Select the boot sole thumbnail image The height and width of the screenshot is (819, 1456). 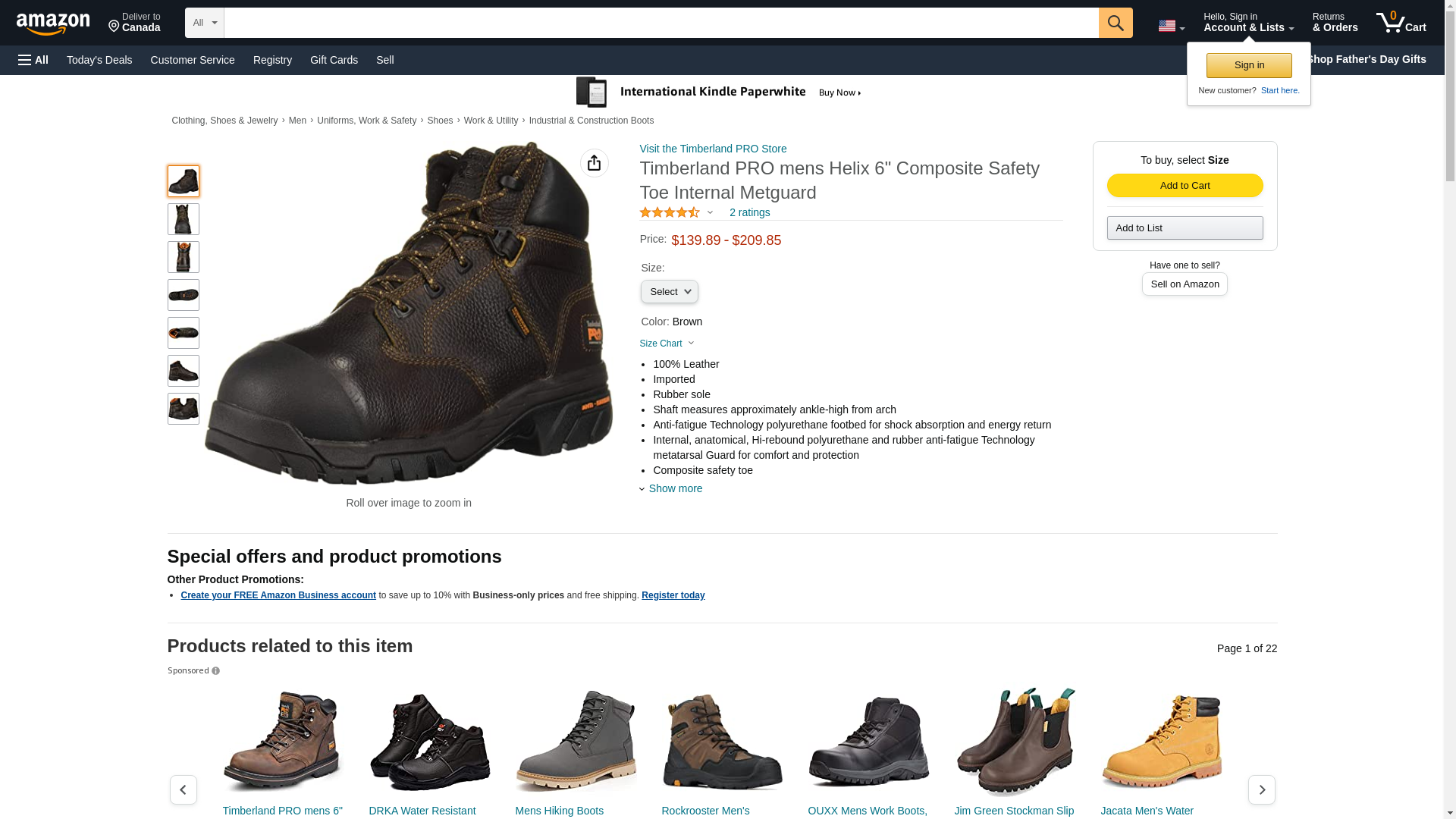tap(183, 295)
